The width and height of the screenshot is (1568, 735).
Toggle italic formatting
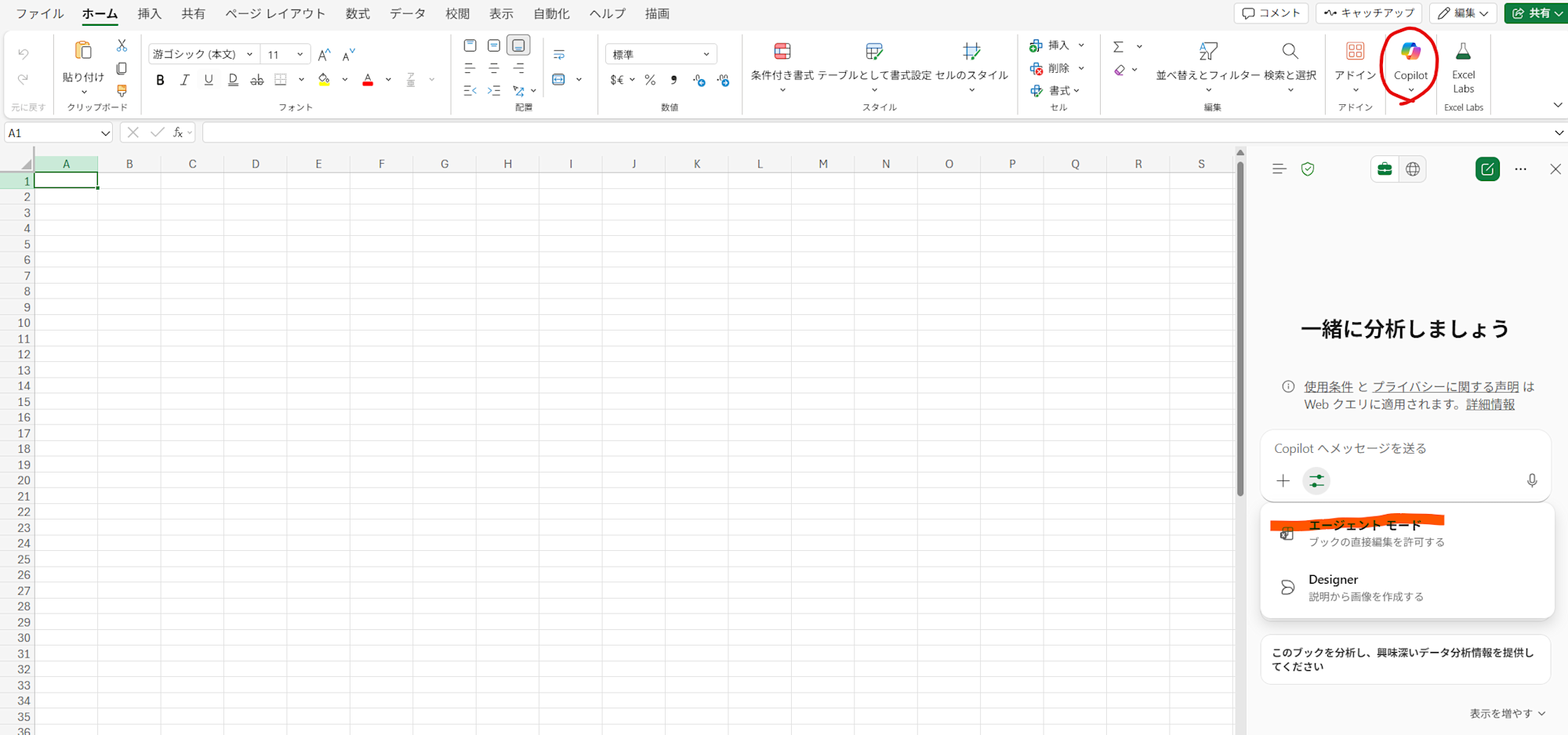coord(185,80)
